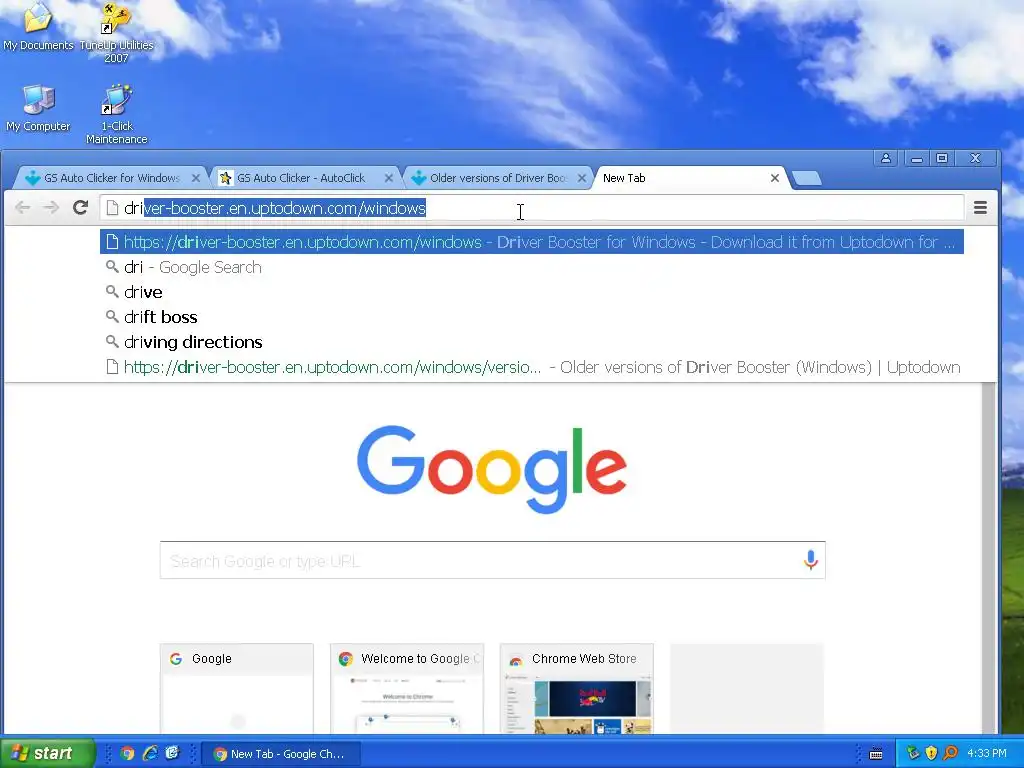Viewport: 1024px width, 768px height.
Task: Click the New Tab - Google Chrome taskbar button
Action: tap(280, 754)
